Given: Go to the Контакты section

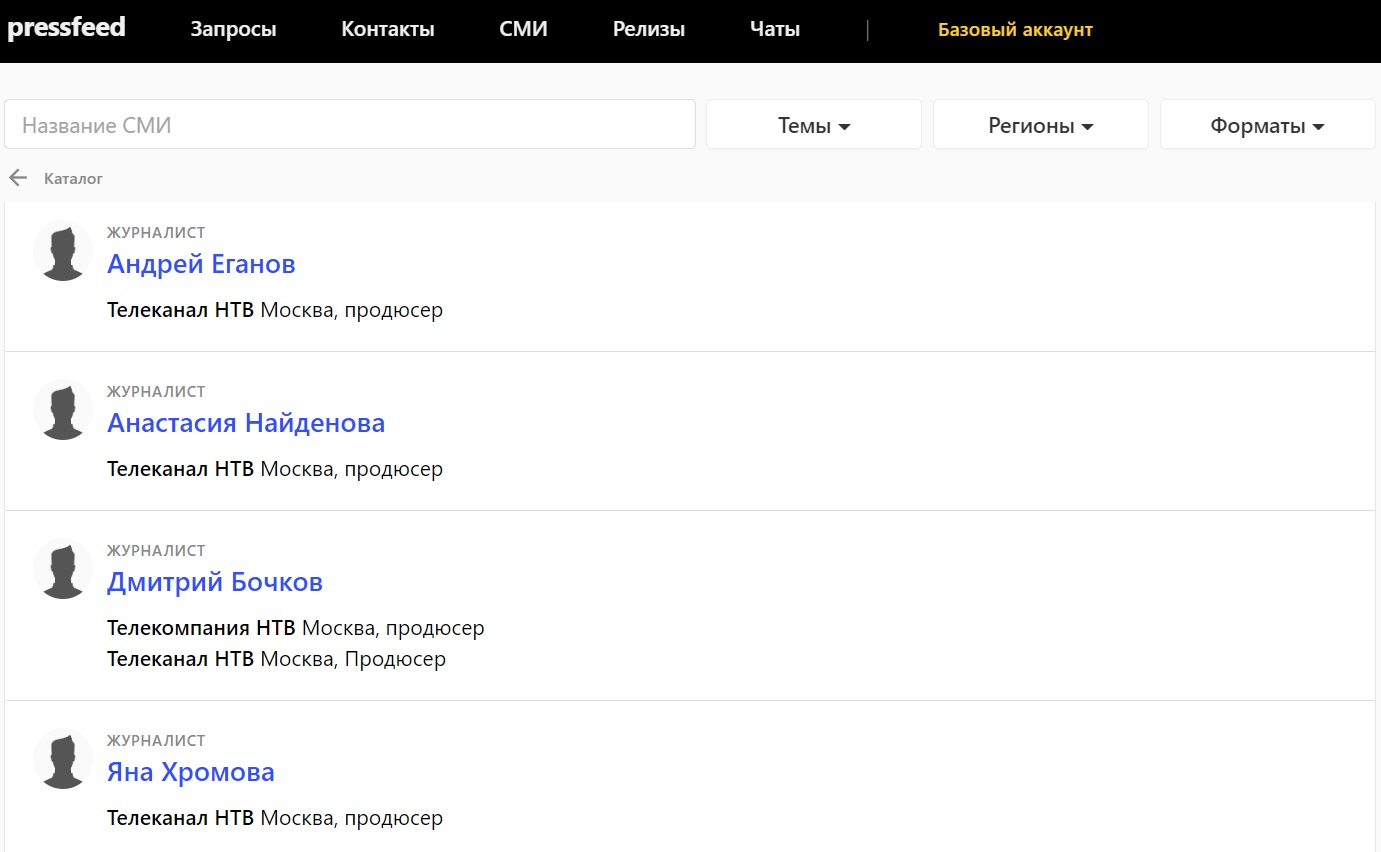Looking at the screenshot, I should point(388,30).
